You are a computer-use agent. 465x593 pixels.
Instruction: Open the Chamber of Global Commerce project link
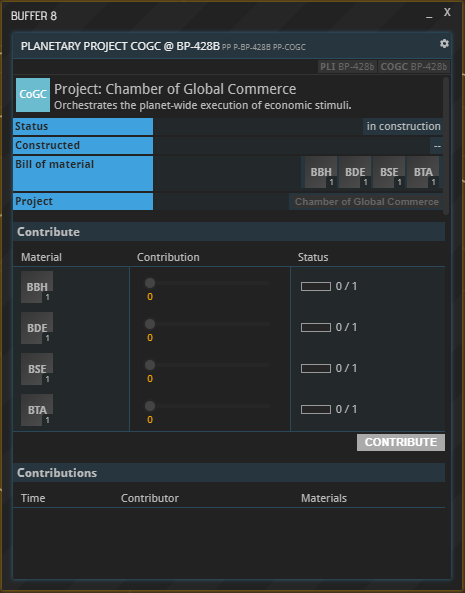366,202
